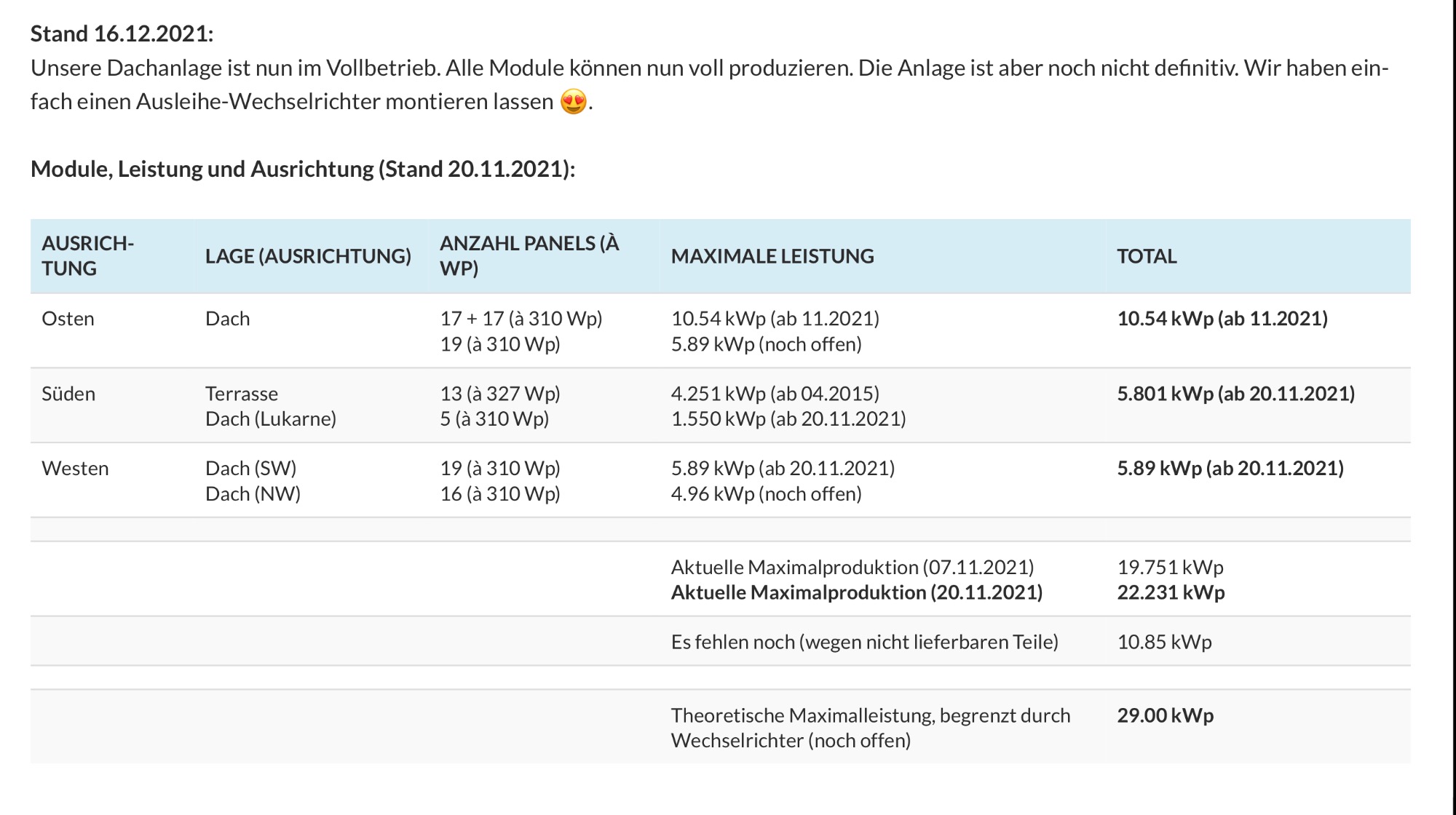Click the 'LAGE (AUSRICHTUNG)' column header
Image resolution: width=1456 pixels, height=815 pixels.
point(308,256)
